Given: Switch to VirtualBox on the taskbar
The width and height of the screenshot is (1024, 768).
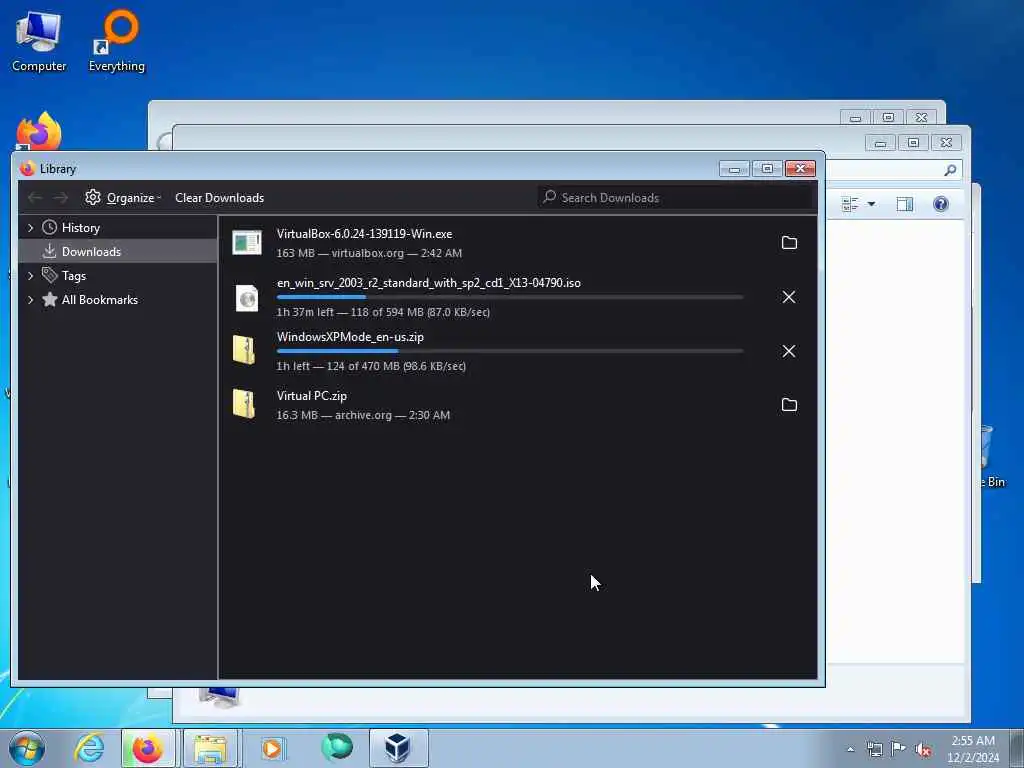Looking at the screenshot, I should 398,748.
